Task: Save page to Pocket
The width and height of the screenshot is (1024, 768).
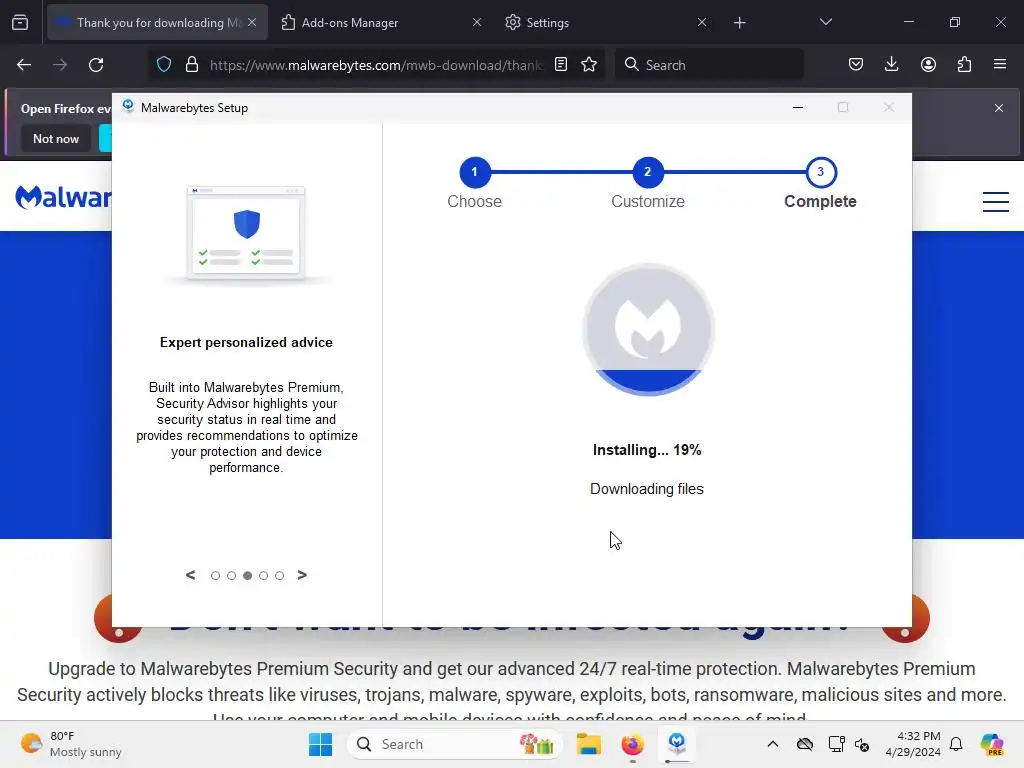Action: click(x=856, y=64)
